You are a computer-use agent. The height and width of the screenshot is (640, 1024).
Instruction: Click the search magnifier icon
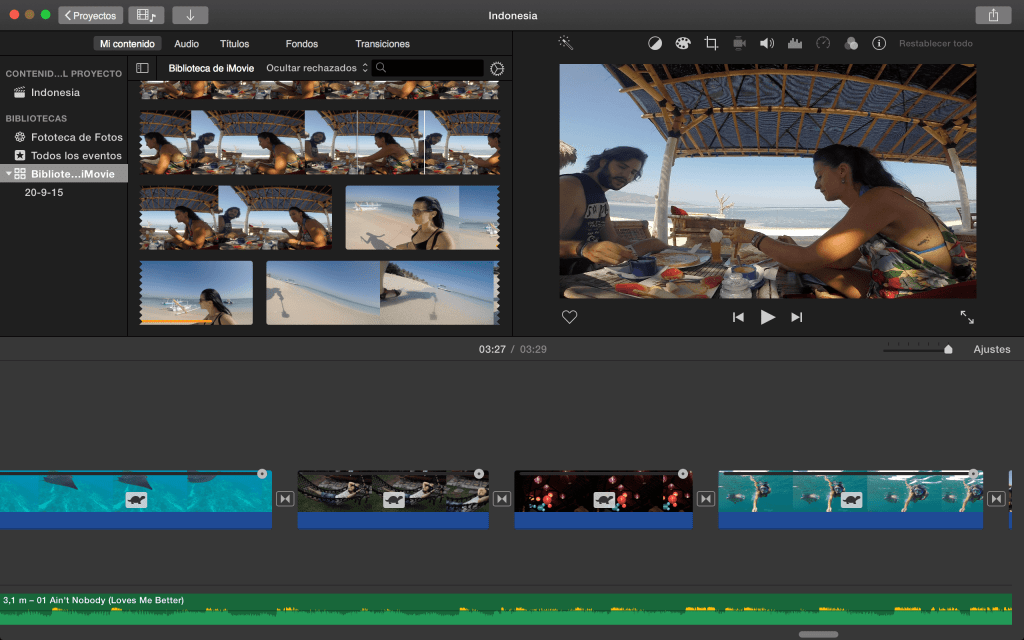coord(381,67)
